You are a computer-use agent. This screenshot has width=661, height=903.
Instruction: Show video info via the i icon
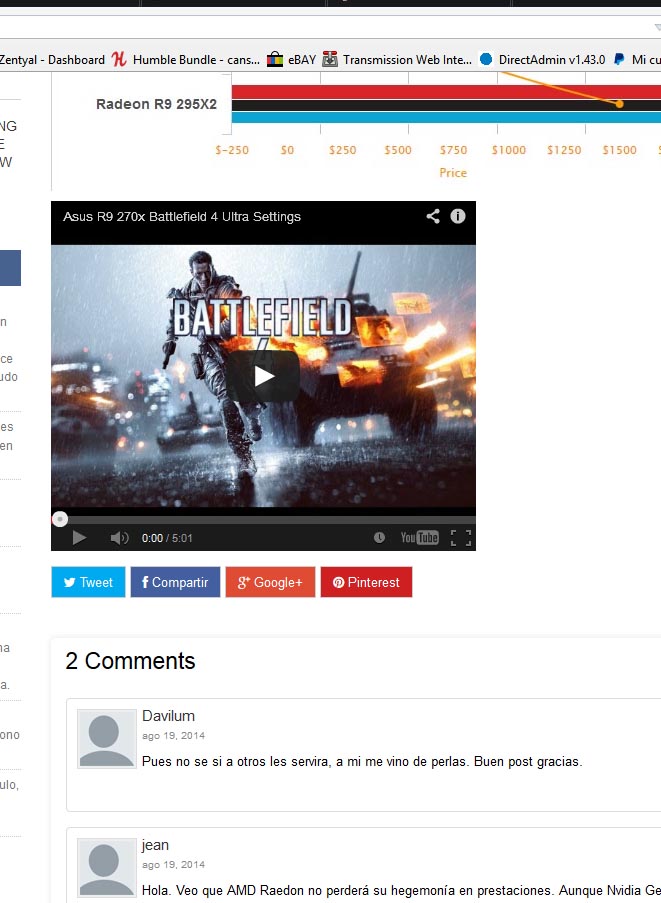tap(458, 216)
